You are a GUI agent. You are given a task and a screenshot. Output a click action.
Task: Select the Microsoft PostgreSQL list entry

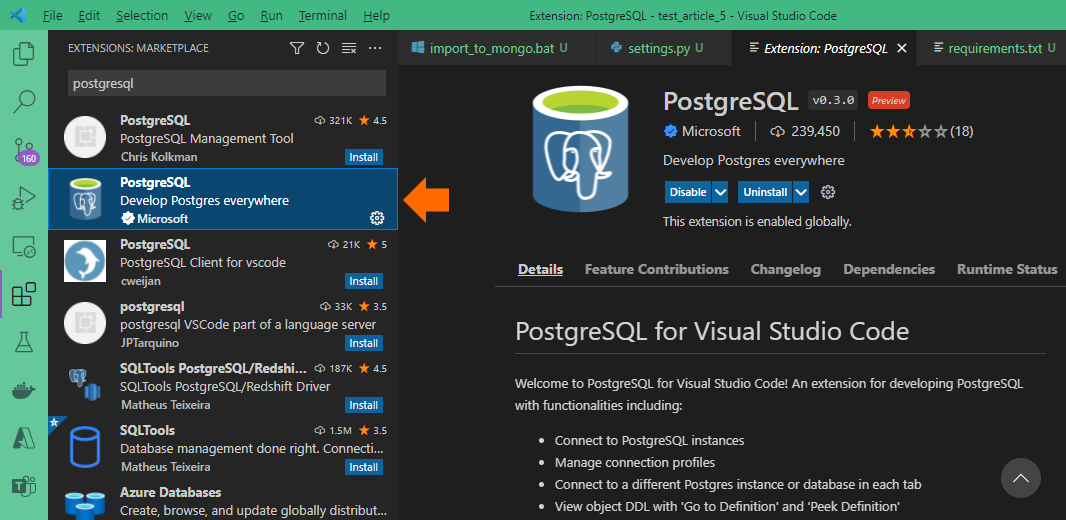[x=223, y=199]
